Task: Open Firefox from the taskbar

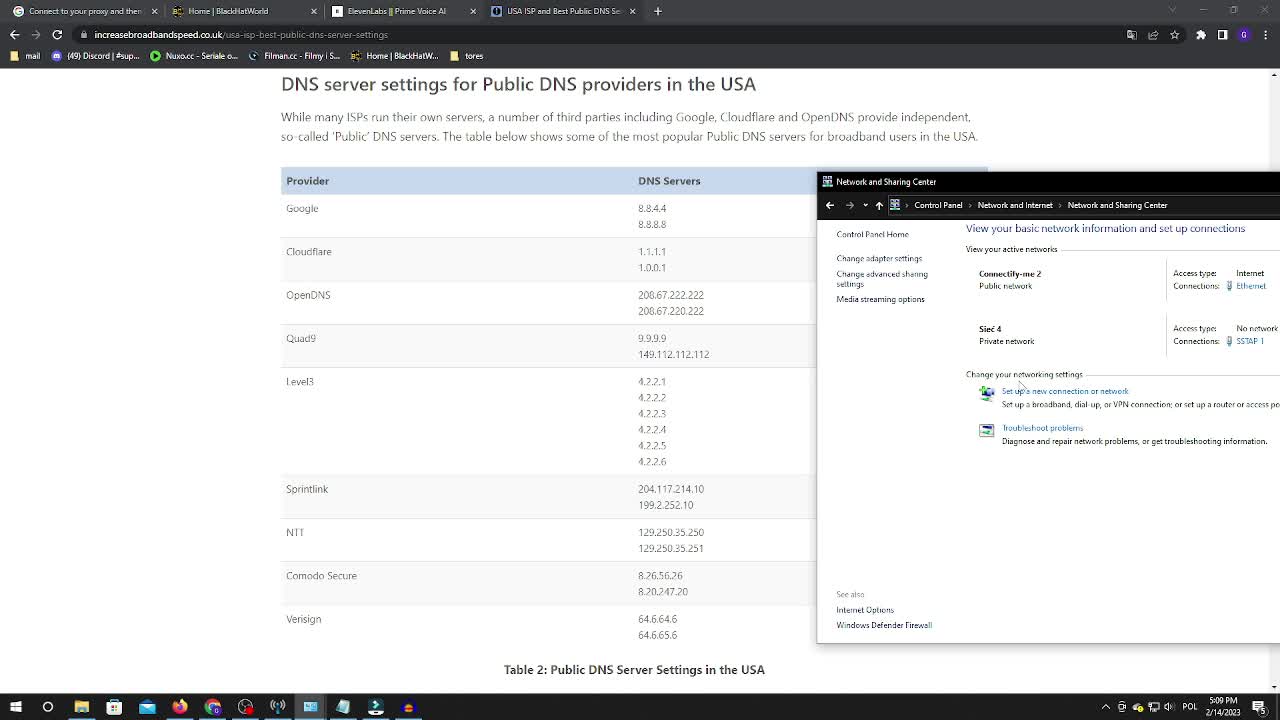Action: point(180,707)
